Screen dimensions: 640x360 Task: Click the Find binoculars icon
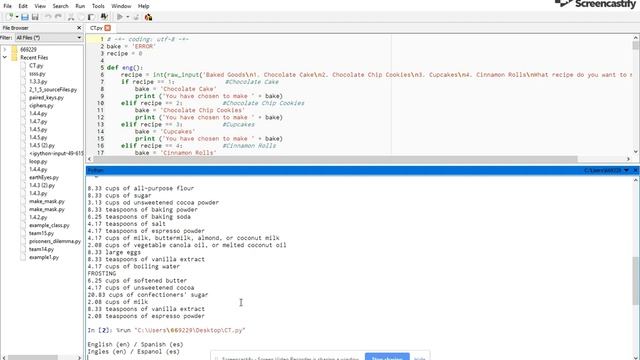pyautogui.click(x=104, y=17)
